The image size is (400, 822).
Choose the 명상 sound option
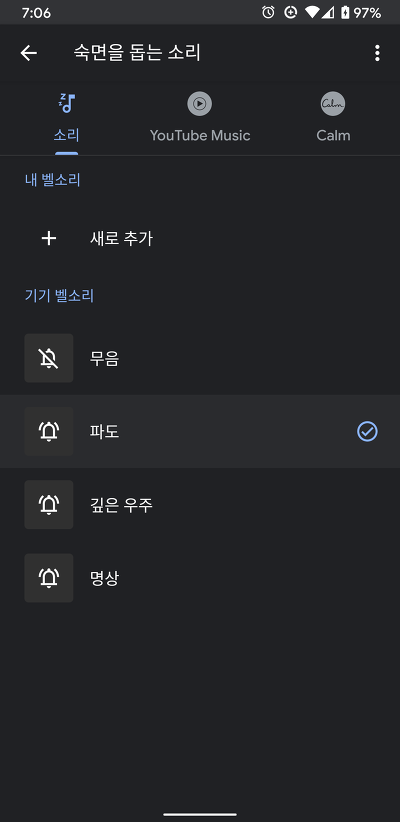(x=200, y=578)
